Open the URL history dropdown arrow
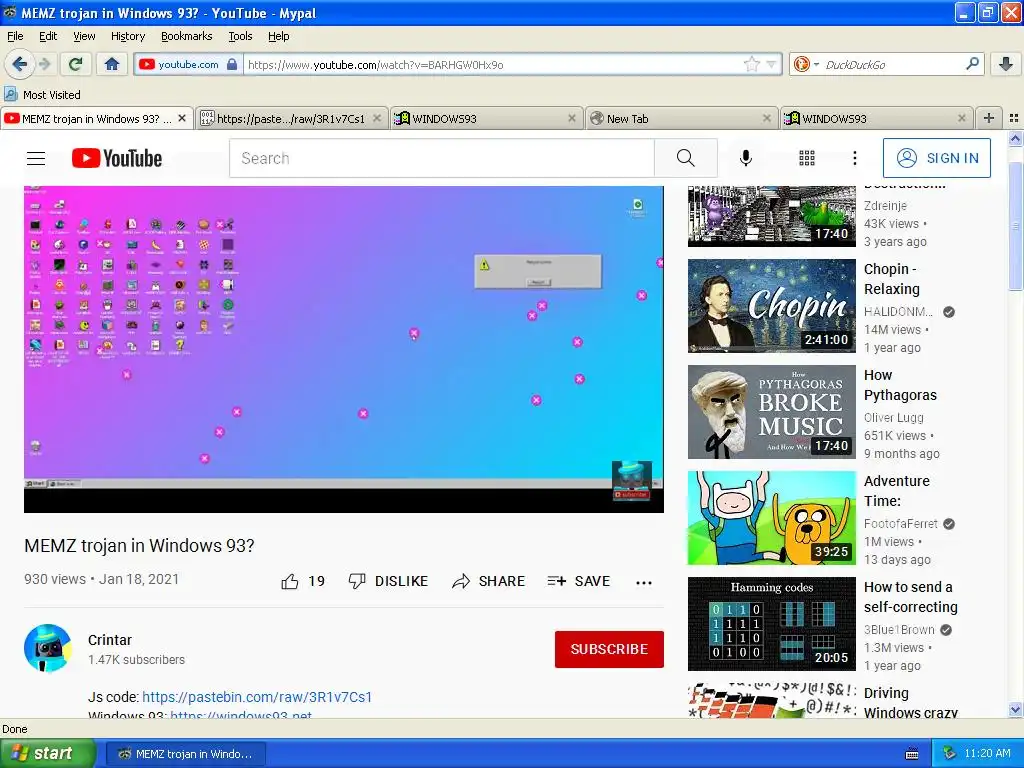 point(771,65)
